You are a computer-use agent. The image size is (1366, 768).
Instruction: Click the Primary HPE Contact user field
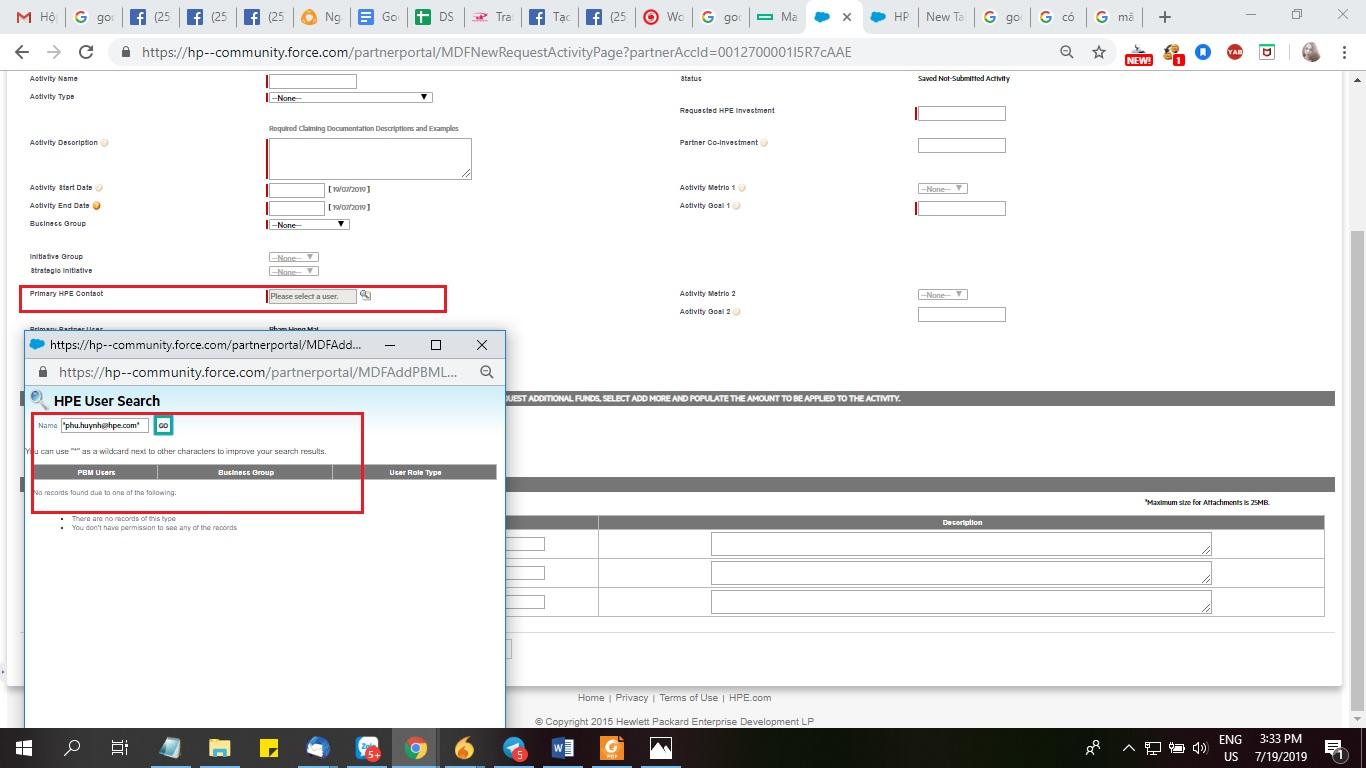click(312, 296)
